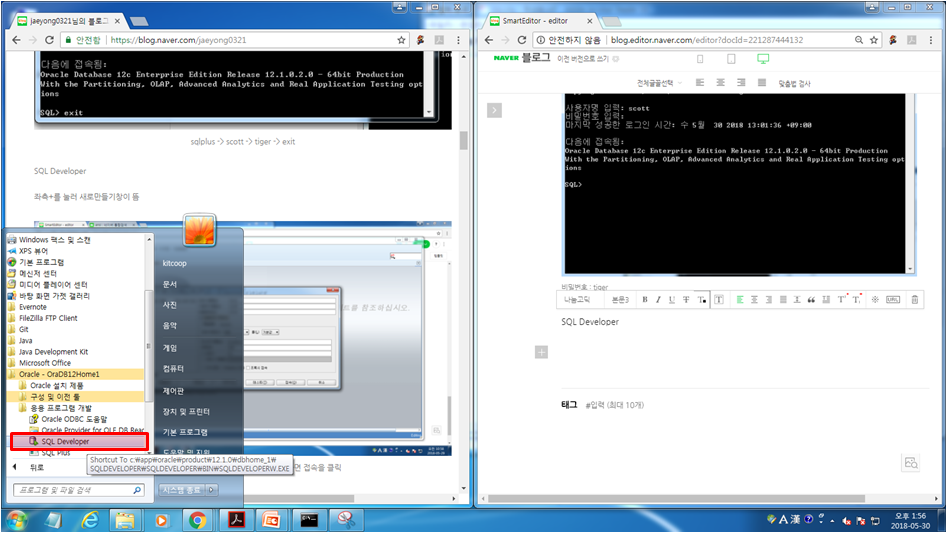Open Internet Explorer from the taskbar
This screenshot has height=533, width=947.
(89, 520)
